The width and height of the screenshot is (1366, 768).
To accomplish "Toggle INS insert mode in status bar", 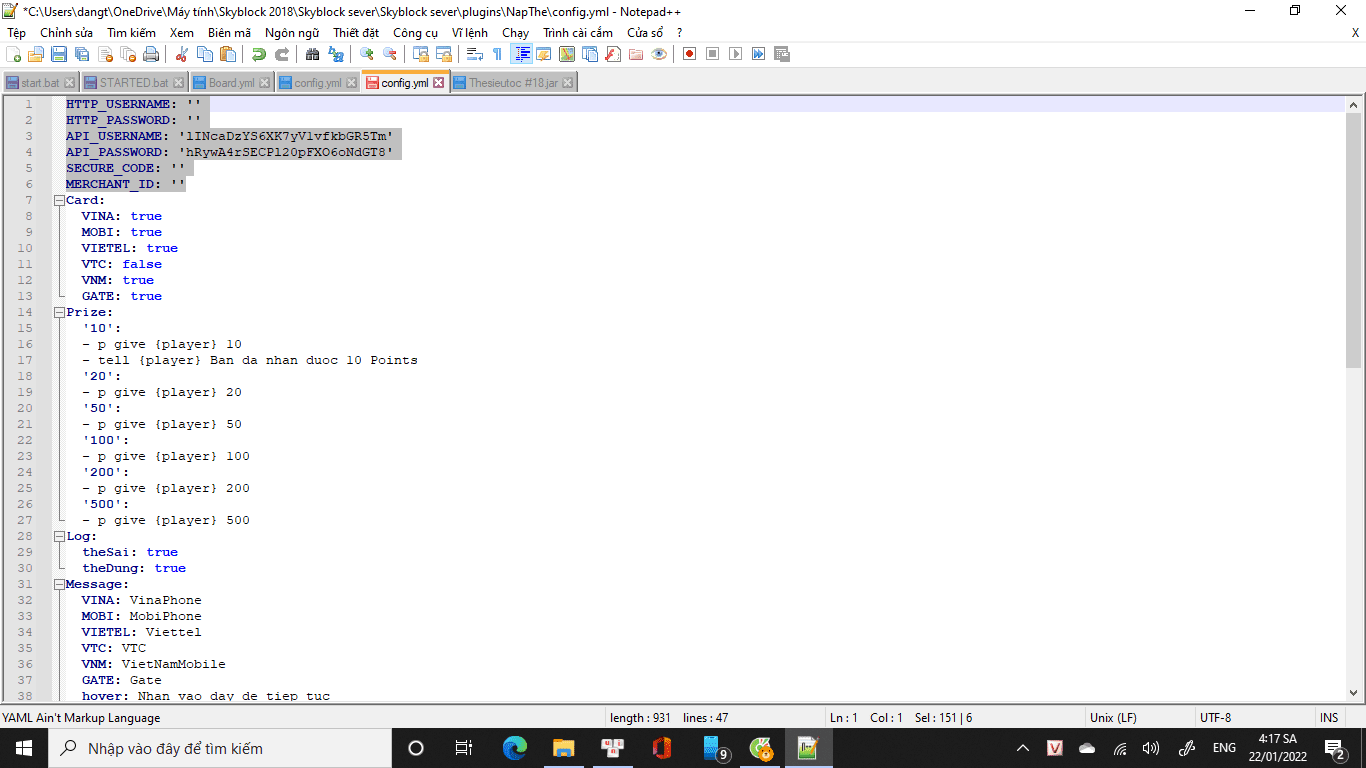I will 1329,718.
